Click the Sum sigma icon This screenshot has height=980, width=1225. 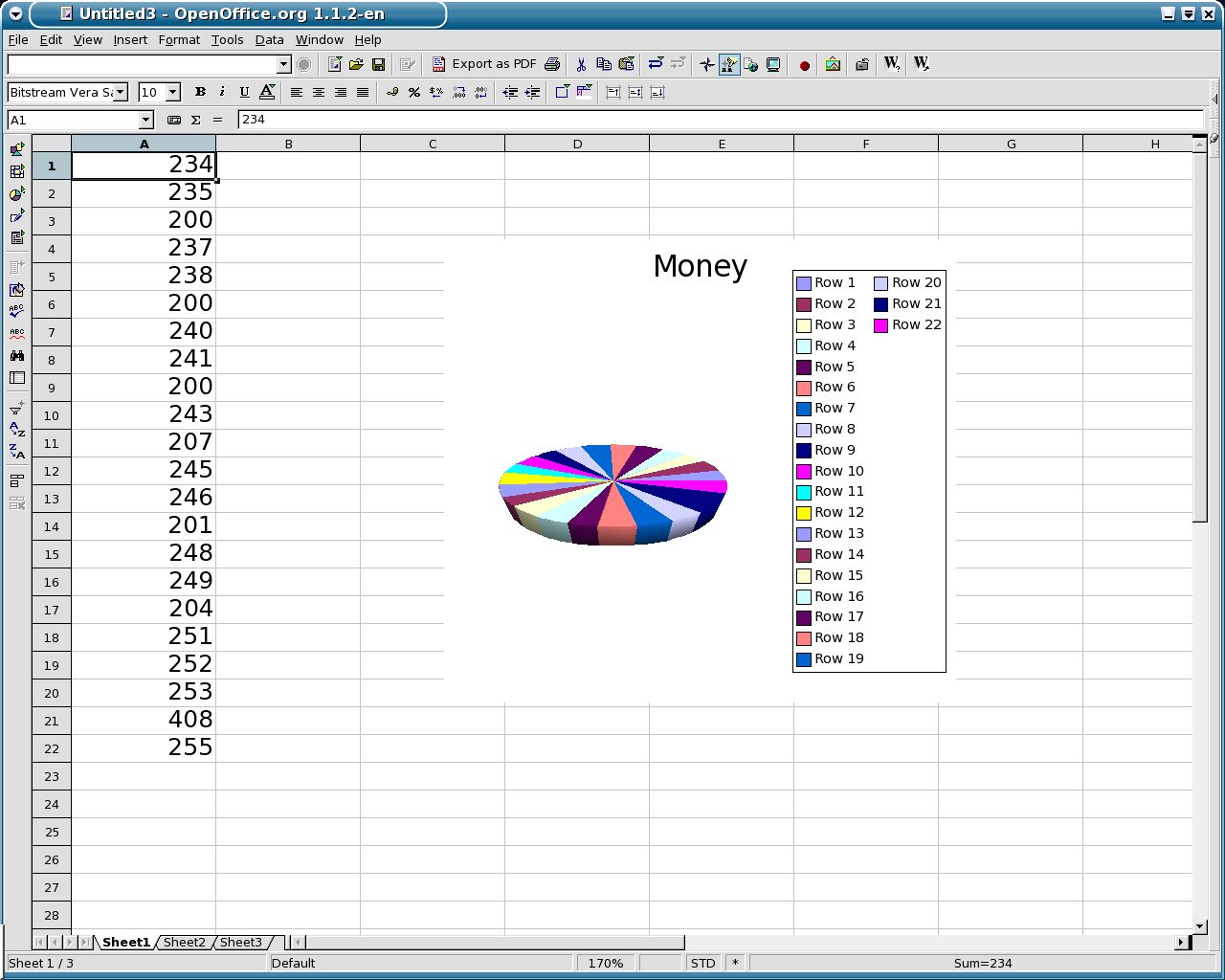(x=196, y=120)
